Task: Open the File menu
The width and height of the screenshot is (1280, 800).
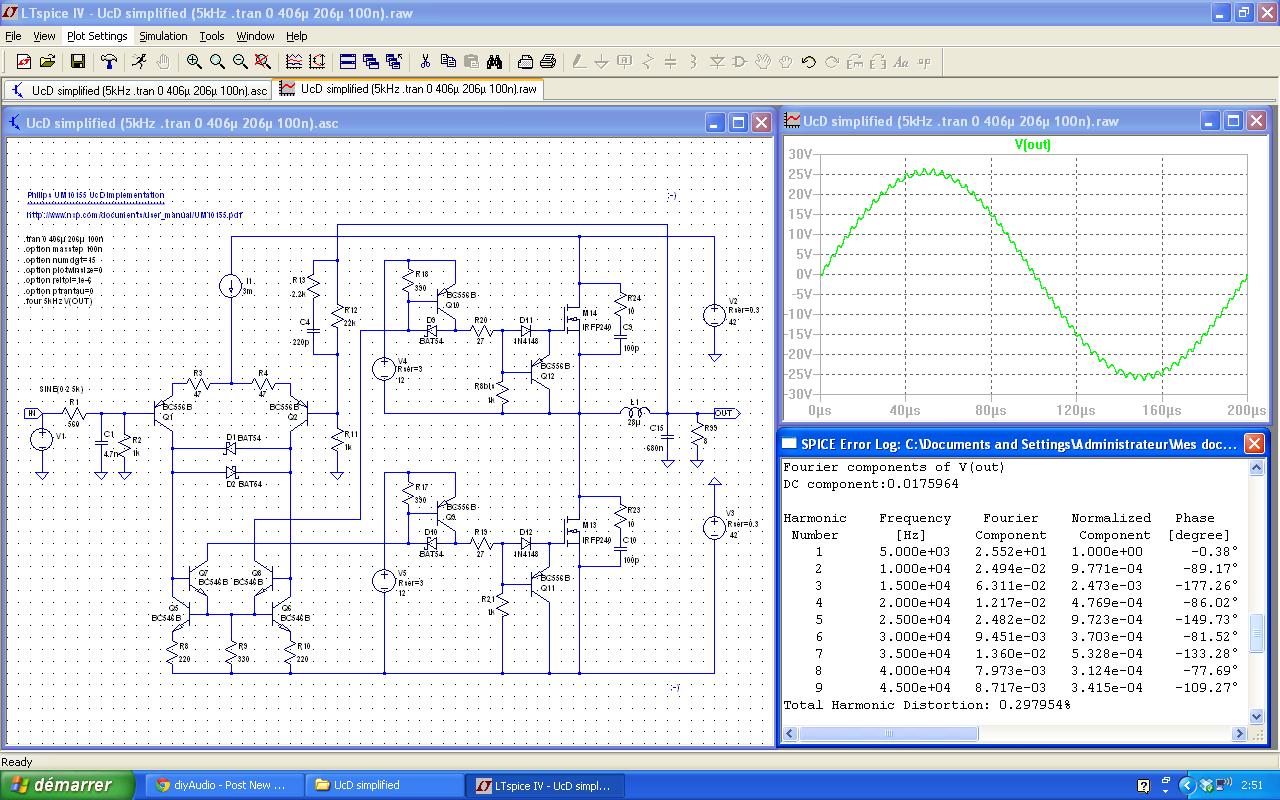Action: [13, 36]
